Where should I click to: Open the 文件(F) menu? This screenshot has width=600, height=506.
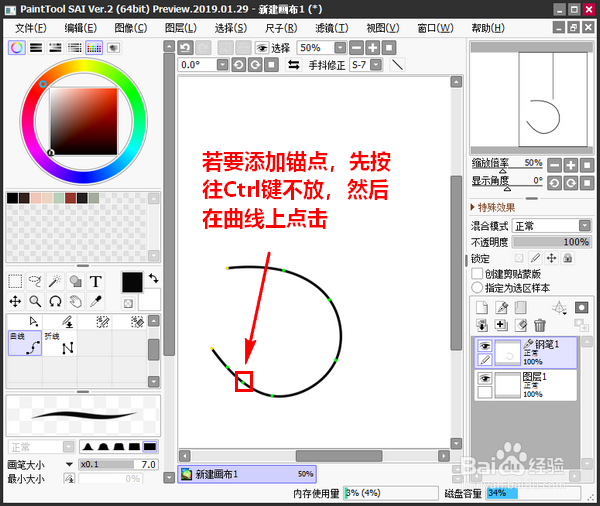[x=31, y=28]
